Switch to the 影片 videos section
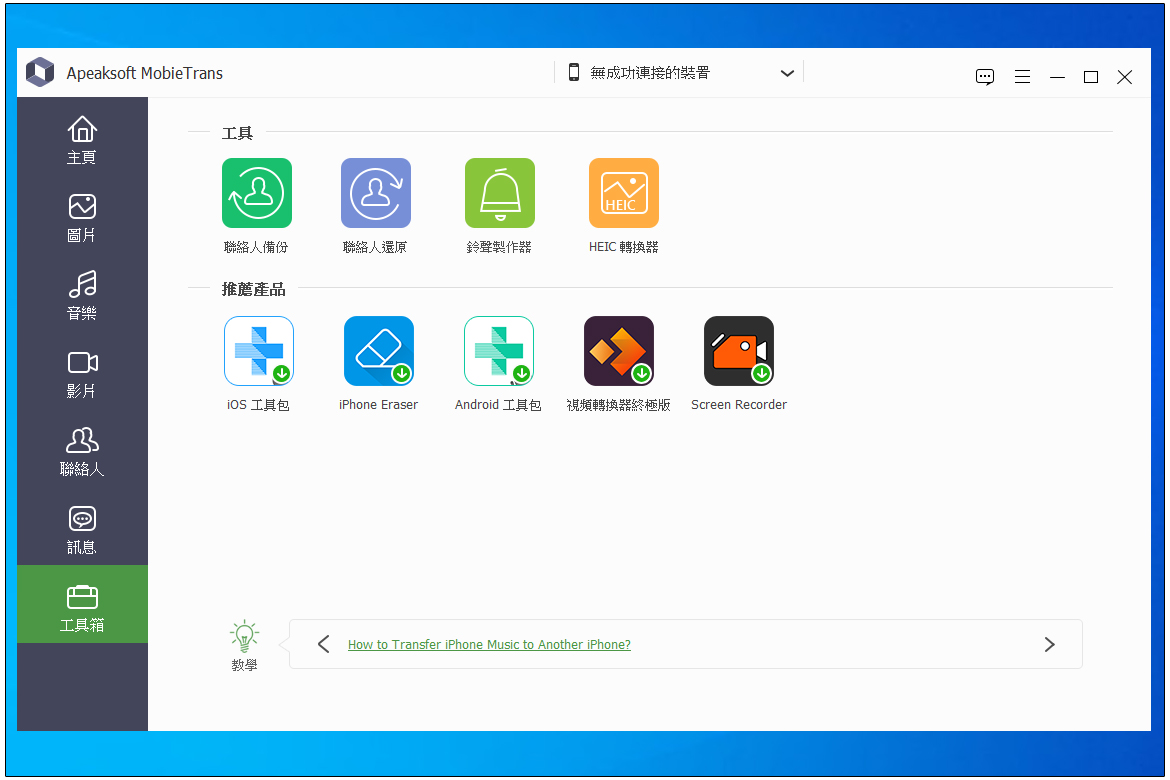This screenshot has height=780, width=1170. click(x=82, y=374)
